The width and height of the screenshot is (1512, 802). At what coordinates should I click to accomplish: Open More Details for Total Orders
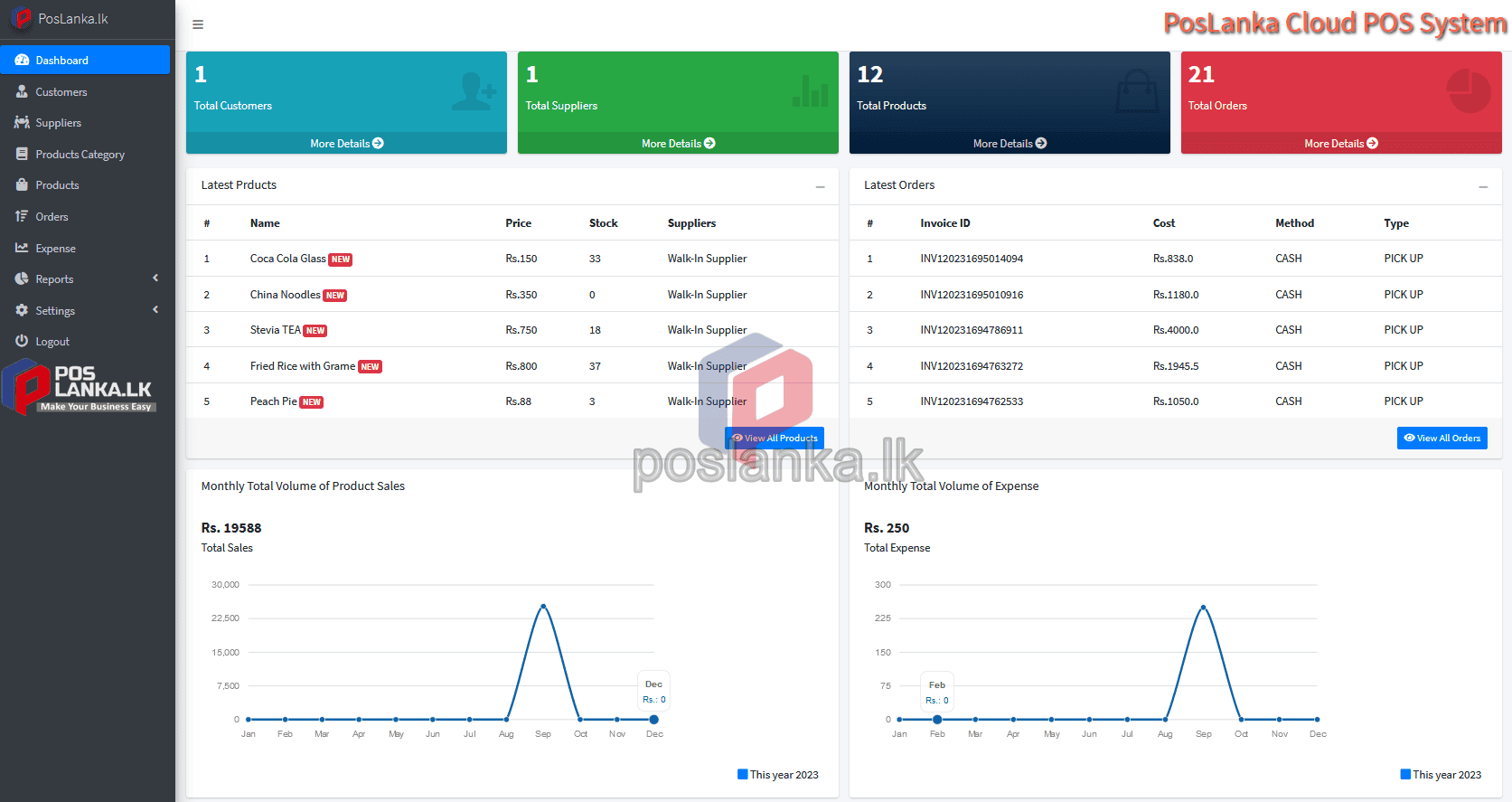[x=1341, y=143]
